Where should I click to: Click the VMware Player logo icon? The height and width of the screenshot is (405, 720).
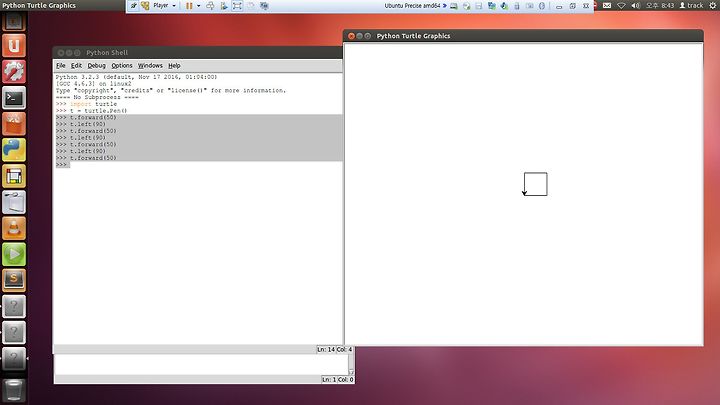pos(145,6)
